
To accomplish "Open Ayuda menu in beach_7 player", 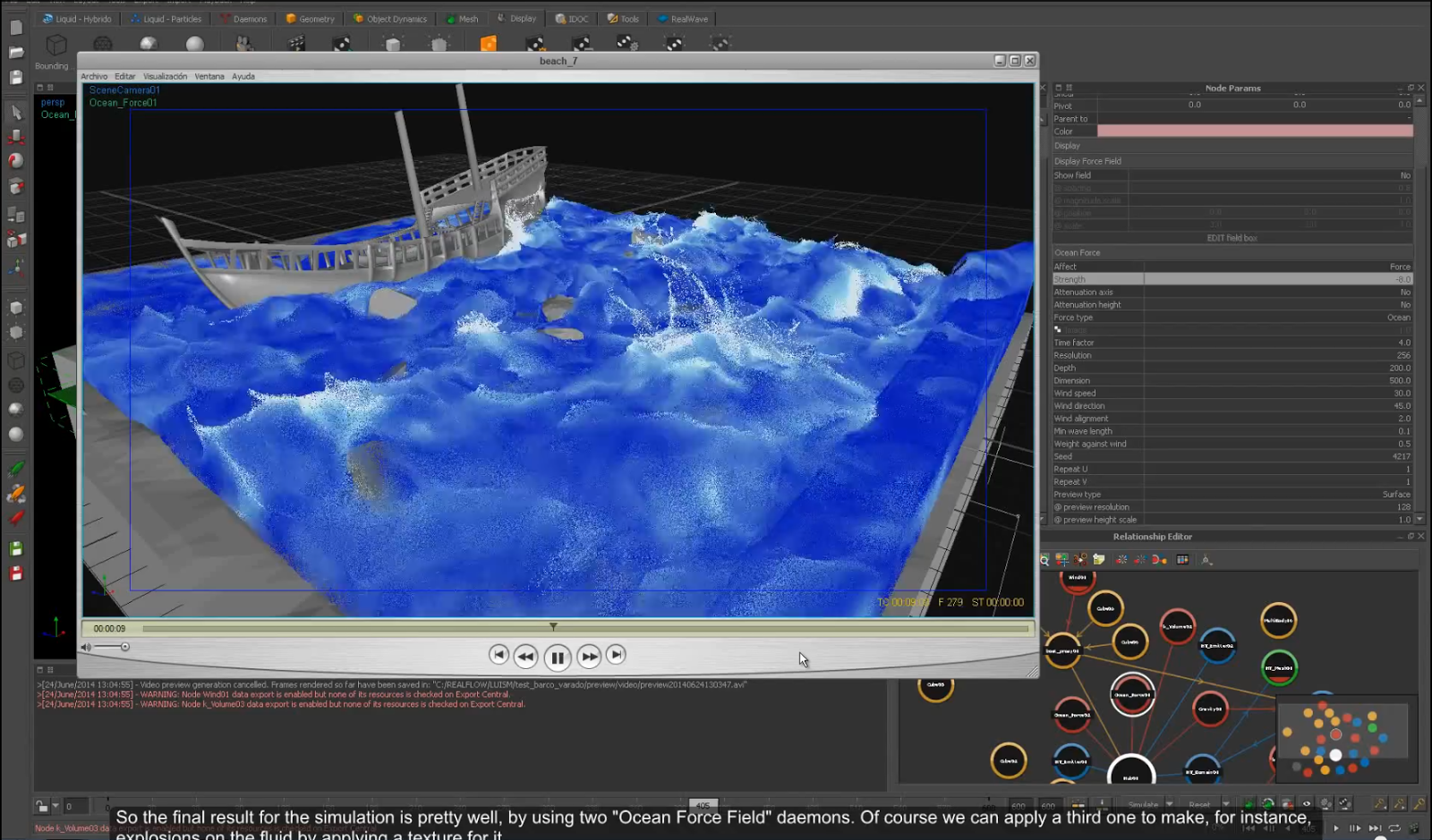I will click(243, 77).
